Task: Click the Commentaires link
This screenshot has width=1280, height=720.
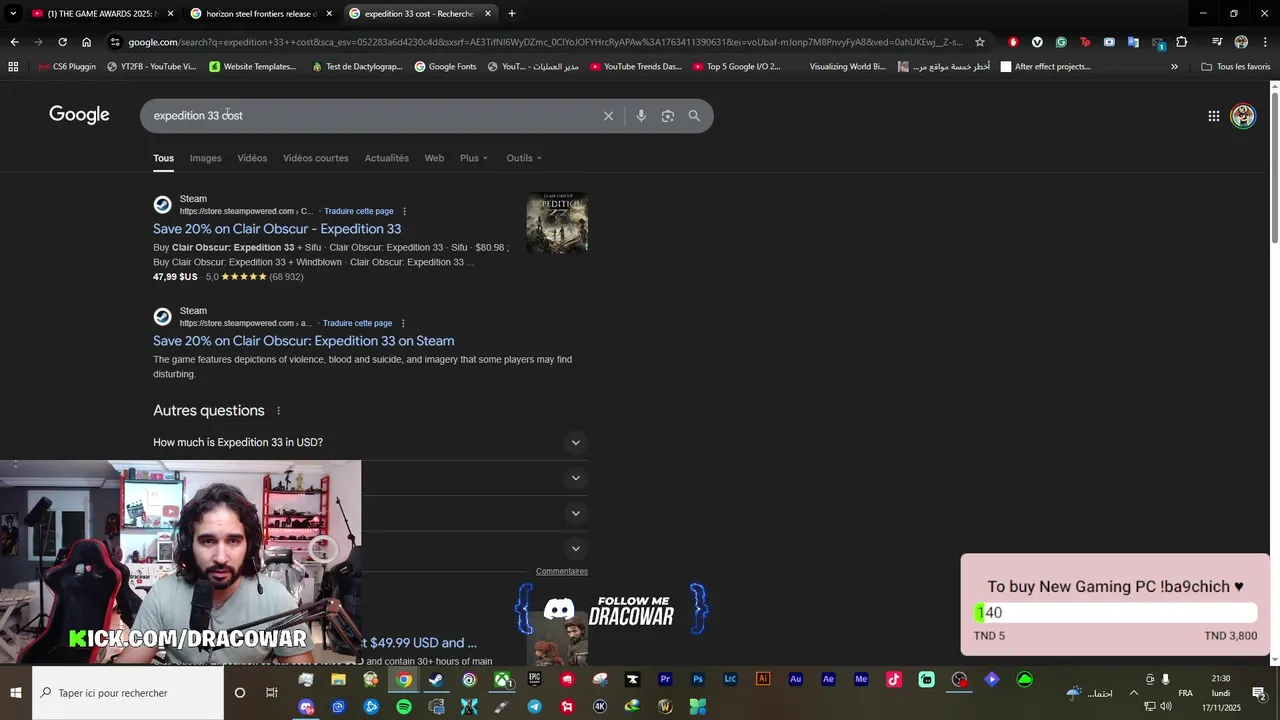Action: pyautogui.click(x=562, y=571)
